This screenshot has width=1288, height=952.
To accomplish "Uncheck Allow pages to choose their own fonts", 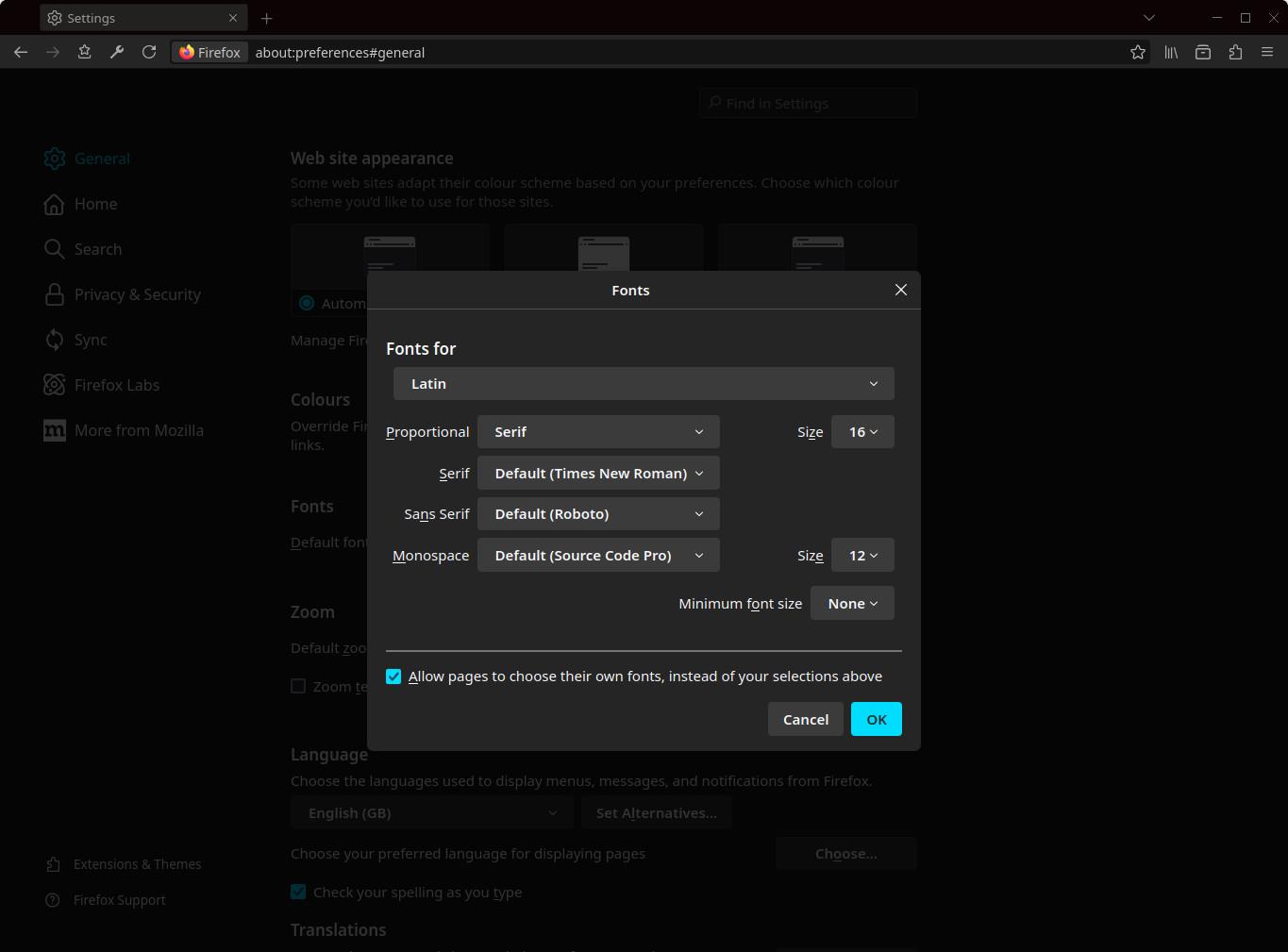I will (x=393, y=676).
